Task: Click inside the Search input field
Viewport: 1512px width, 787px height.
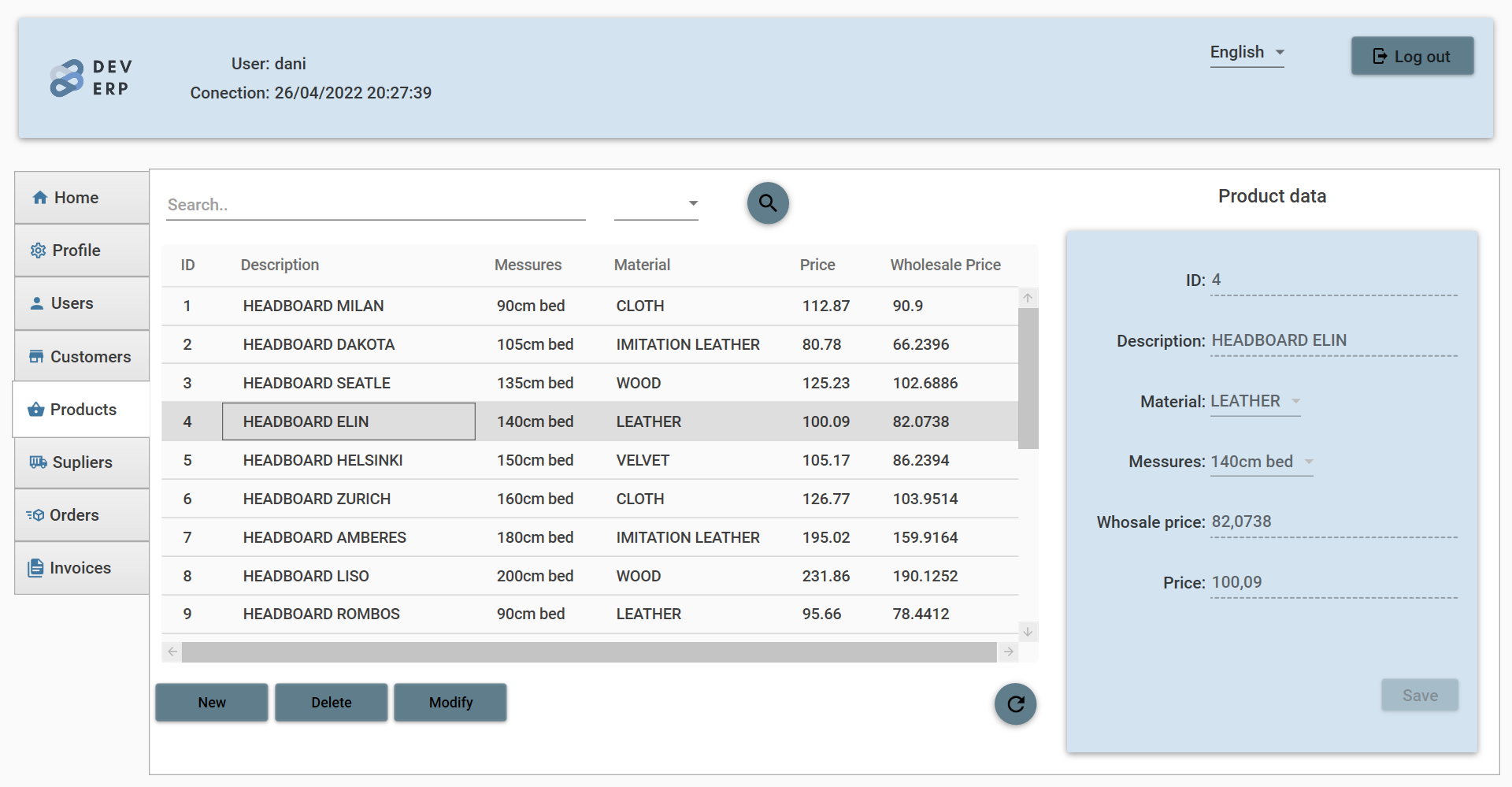Action: [370, 204]
